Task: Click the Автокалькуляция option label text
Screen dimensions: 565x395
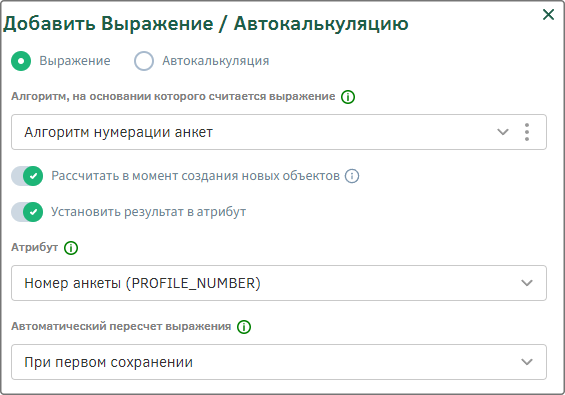Action: [215, 61]
